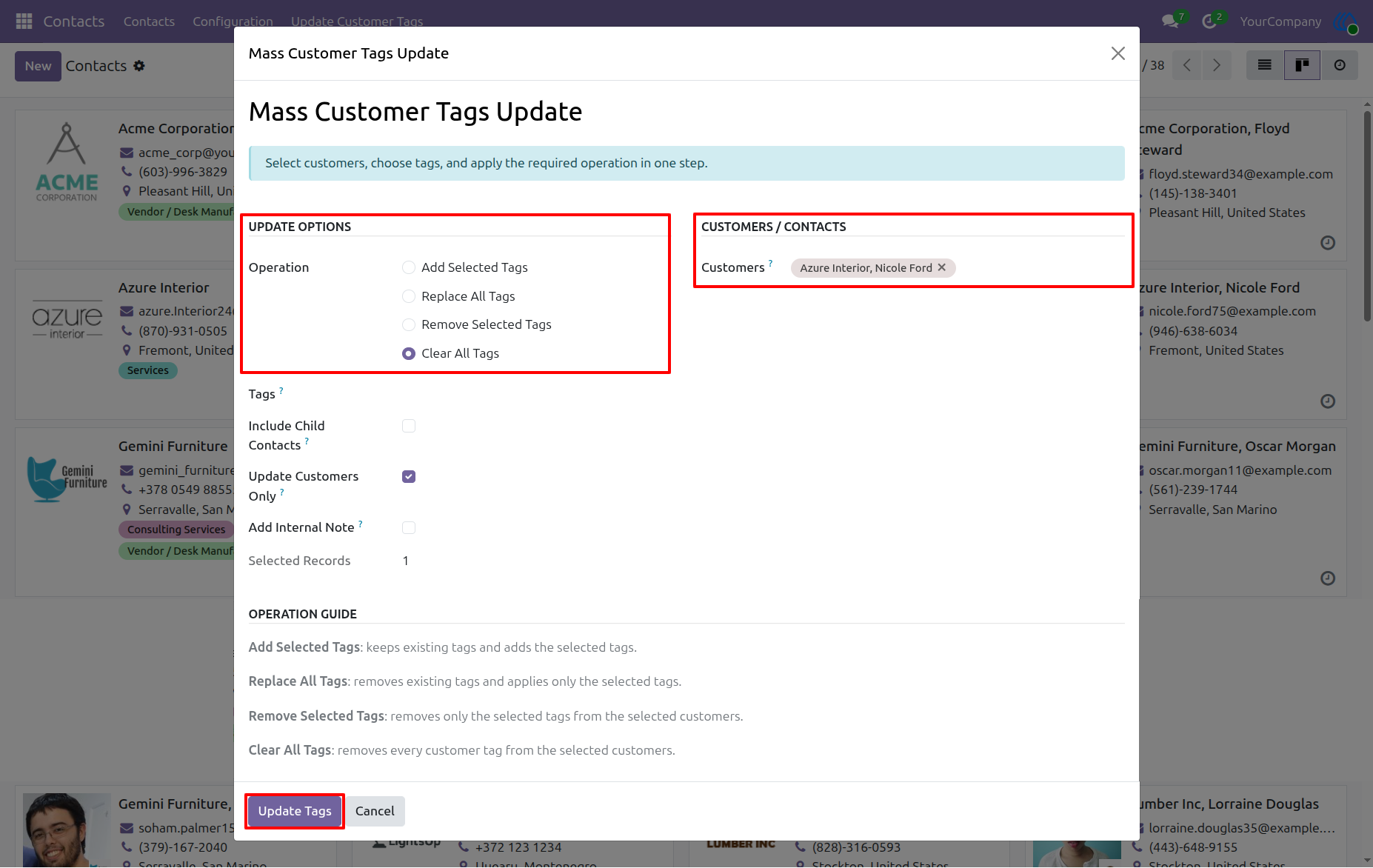Switch to list view

pyautogui.click(x=1265, y=65)
